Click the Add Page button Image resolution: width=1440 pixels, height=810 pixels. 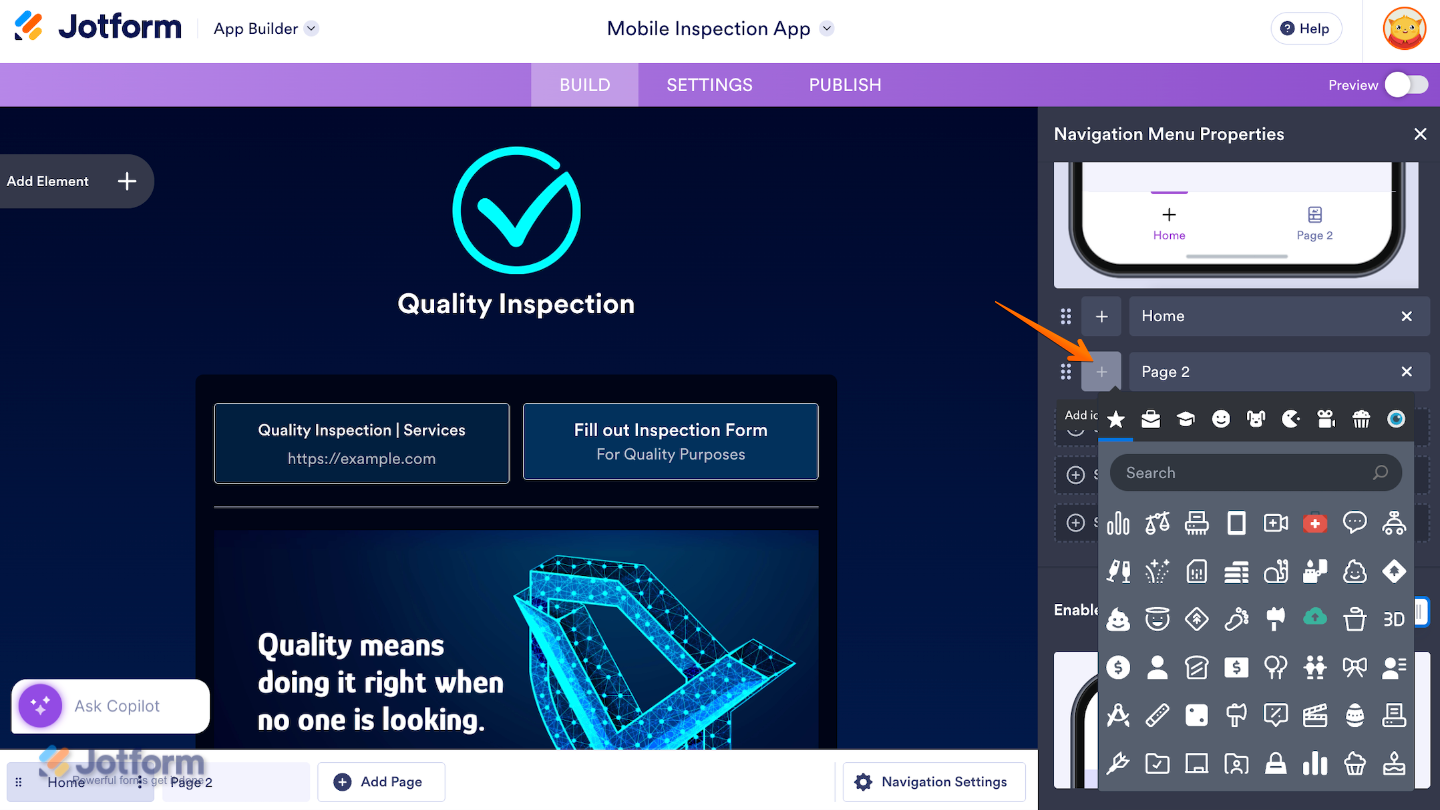pyautogui.click(x=381, y=781)
